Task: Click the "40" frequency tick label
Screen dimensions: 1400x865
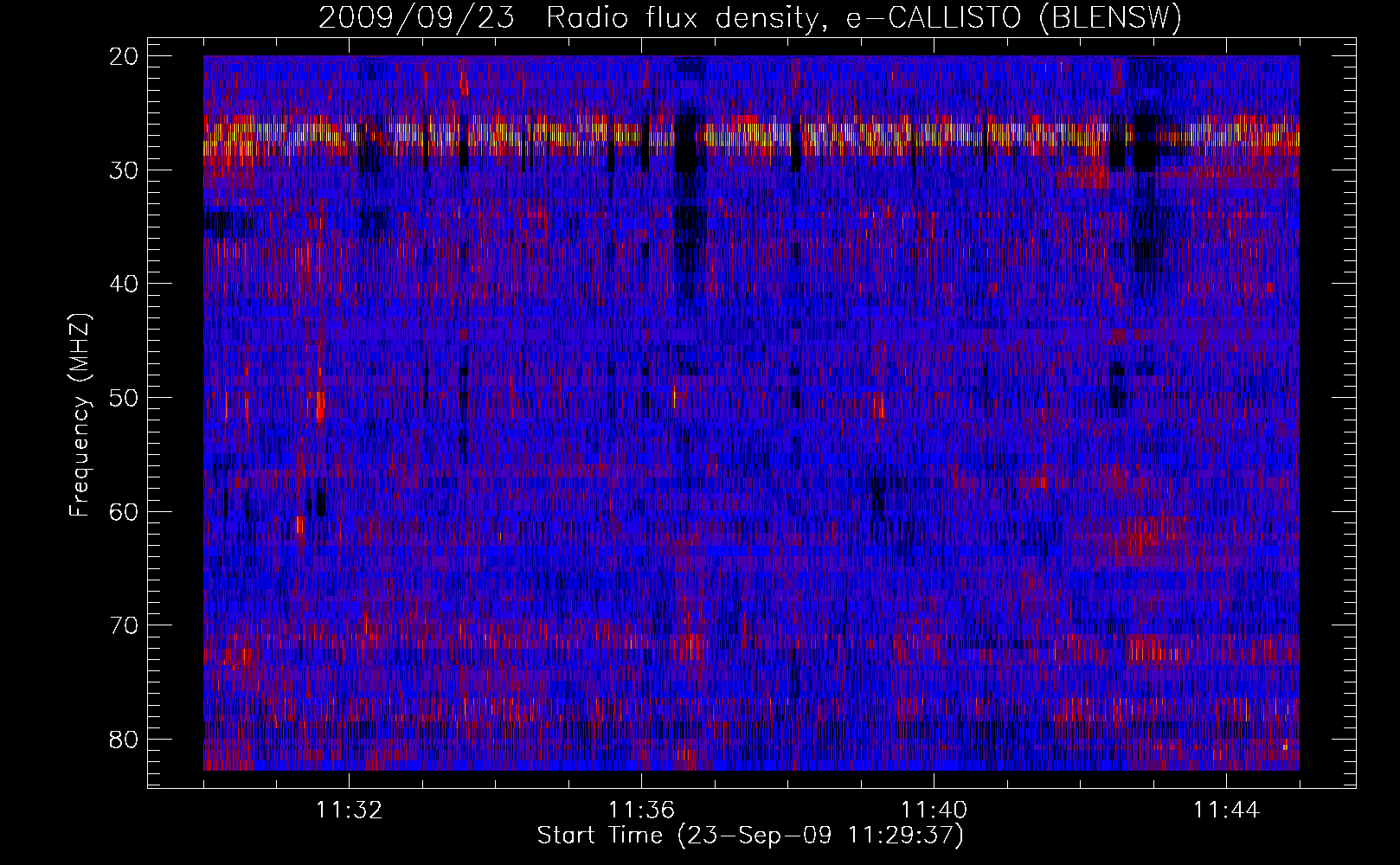Action: [125, 284]
